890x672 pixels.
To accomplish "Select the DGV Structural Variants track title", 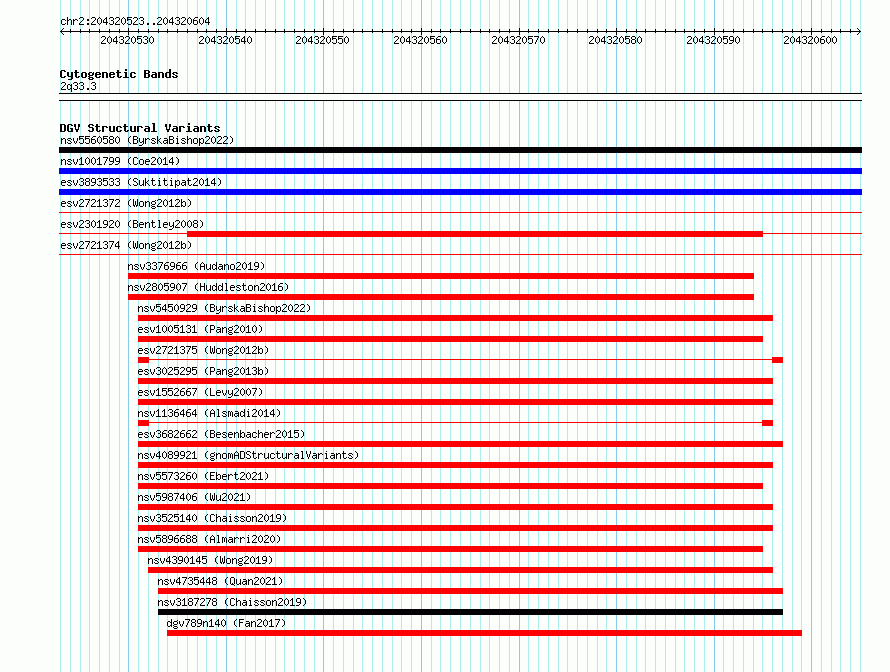I will [x=140, y=128].
